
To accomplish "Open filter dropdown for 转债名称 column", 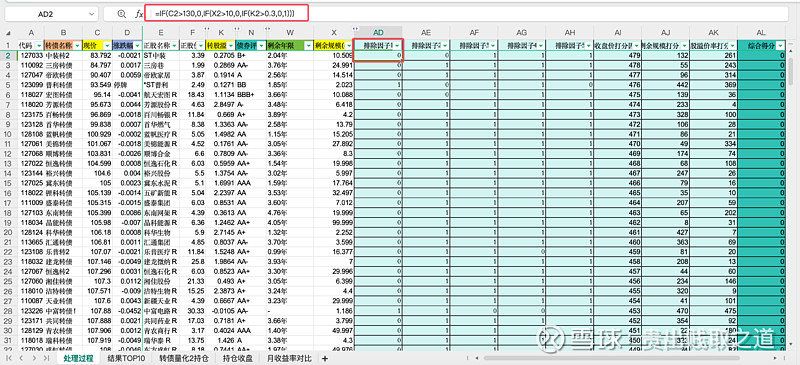I will point(77,45).
